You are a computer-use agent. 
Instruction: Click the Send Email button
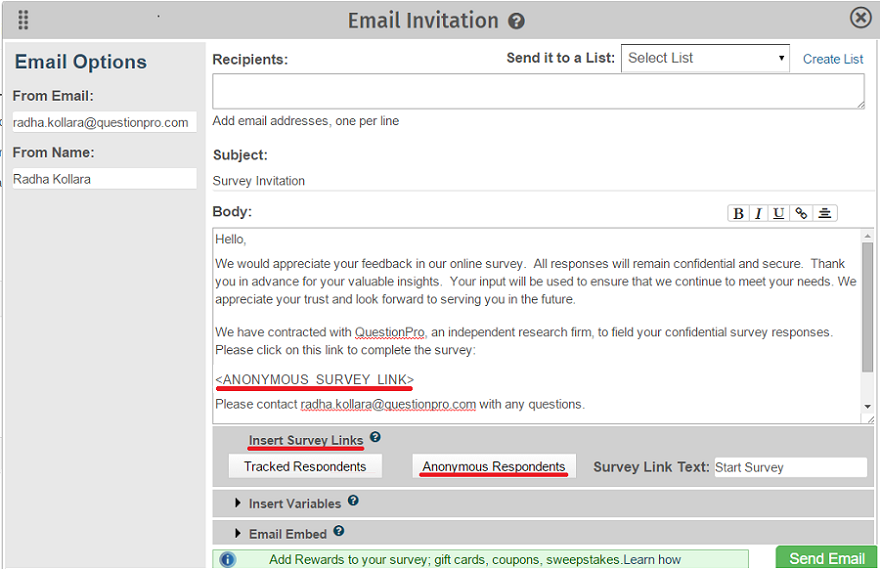[826, 558]
